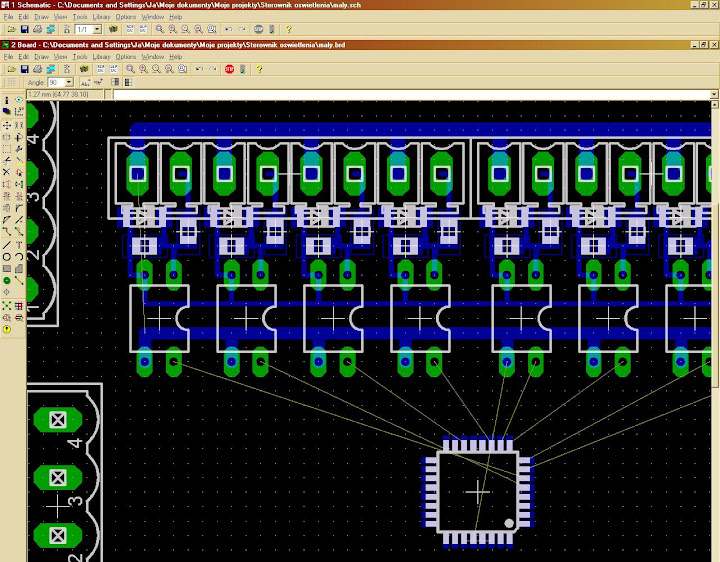Select the Info tool in the Board toolbox
This screenshot has height=562, width=720.
tap(6, 100)
